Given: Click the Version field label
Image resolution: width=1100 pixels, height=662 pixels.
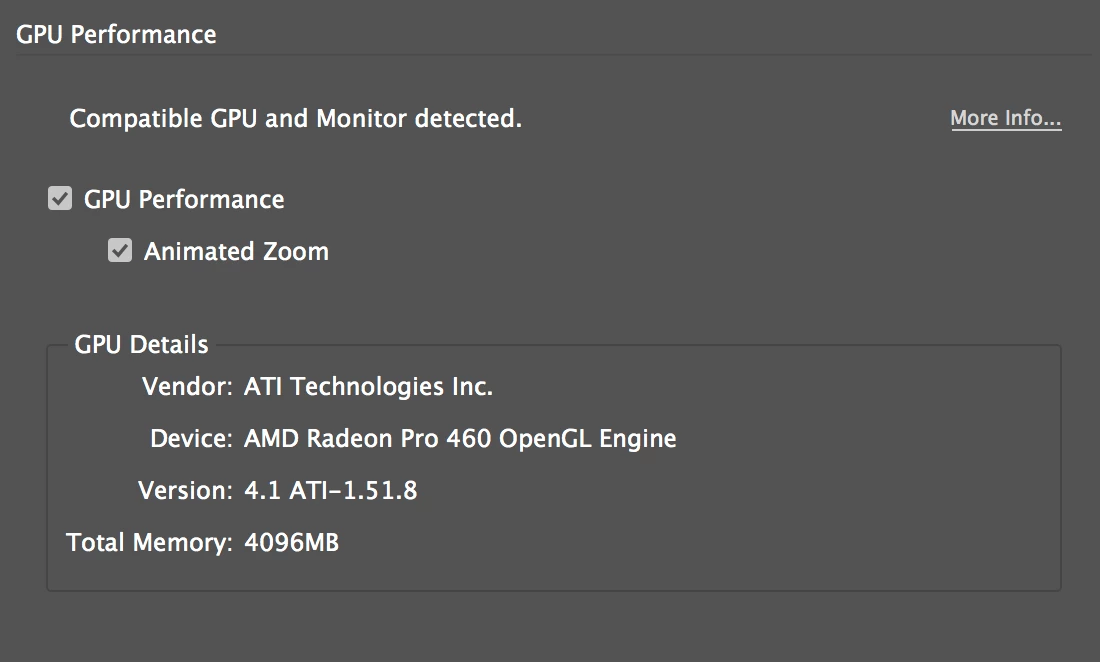Looking at the screenshot, I should click(x=185, y=490).
